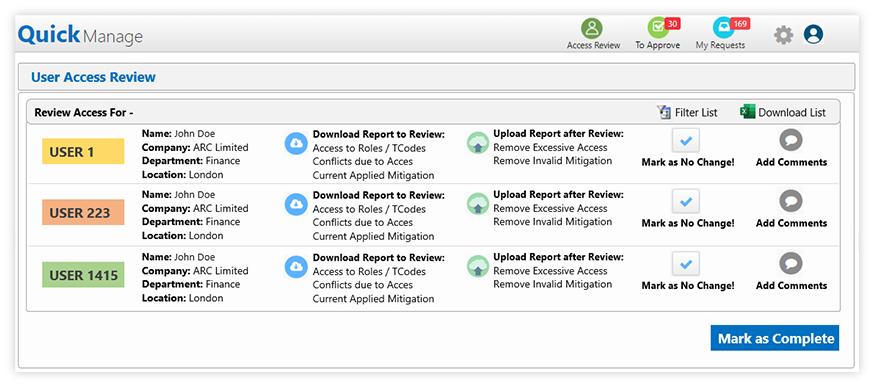Image resolution: width=874 pixels, height=387 pixels.
Task: Upload reviewed report for USER 1
Action: (x=478, y=143)
